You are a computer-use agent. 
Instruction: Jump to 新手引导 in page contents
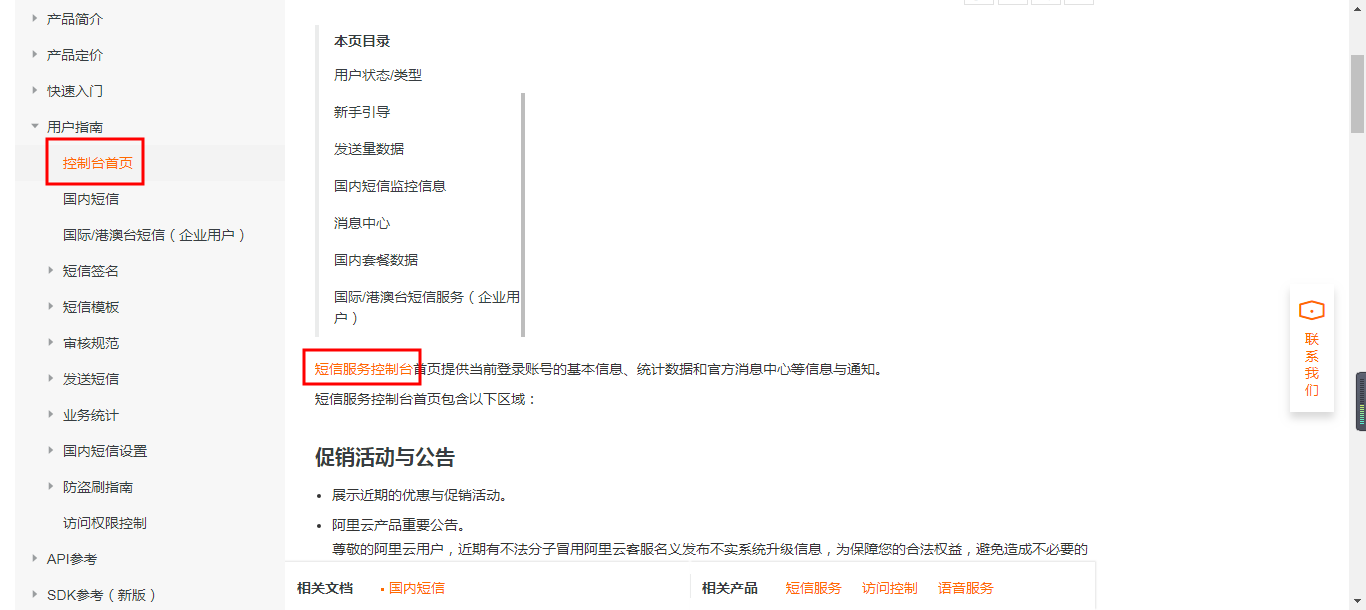point(362,112)
